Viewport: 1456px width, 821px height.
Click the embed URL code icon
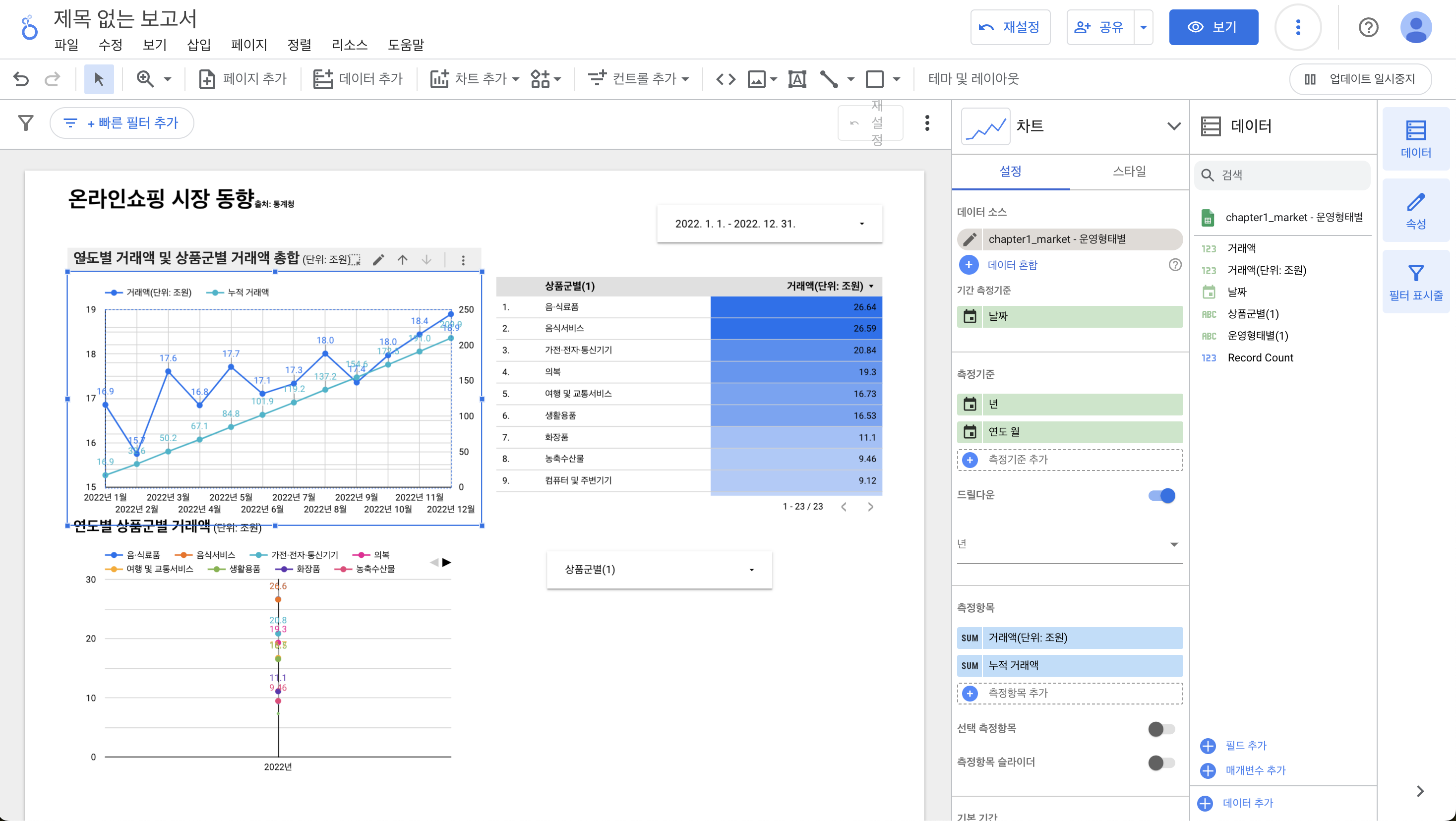pos(726,78)
